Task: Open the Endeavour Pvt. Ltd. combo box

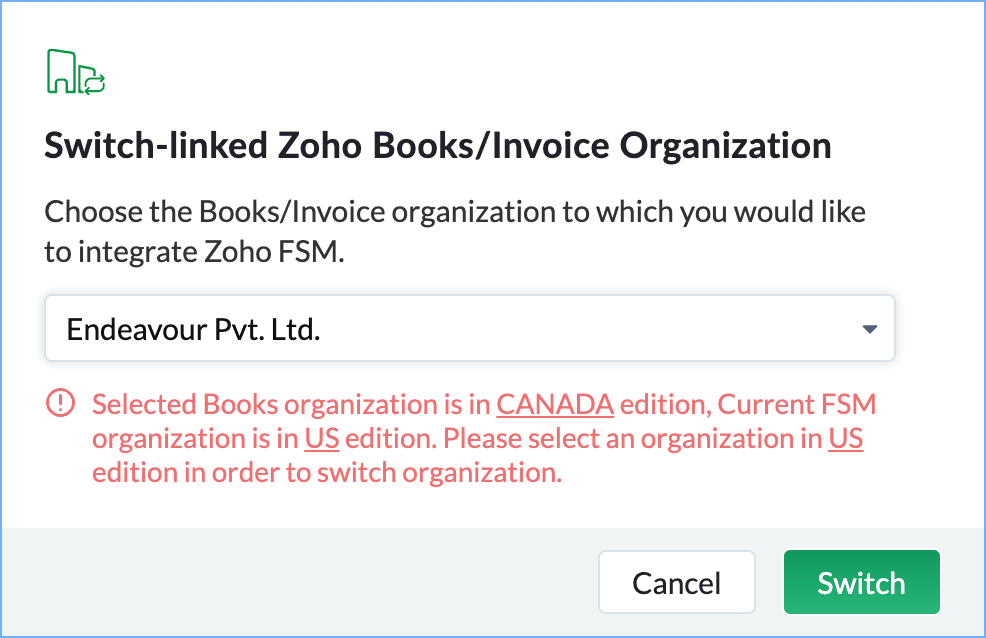Action: (469, 328)
